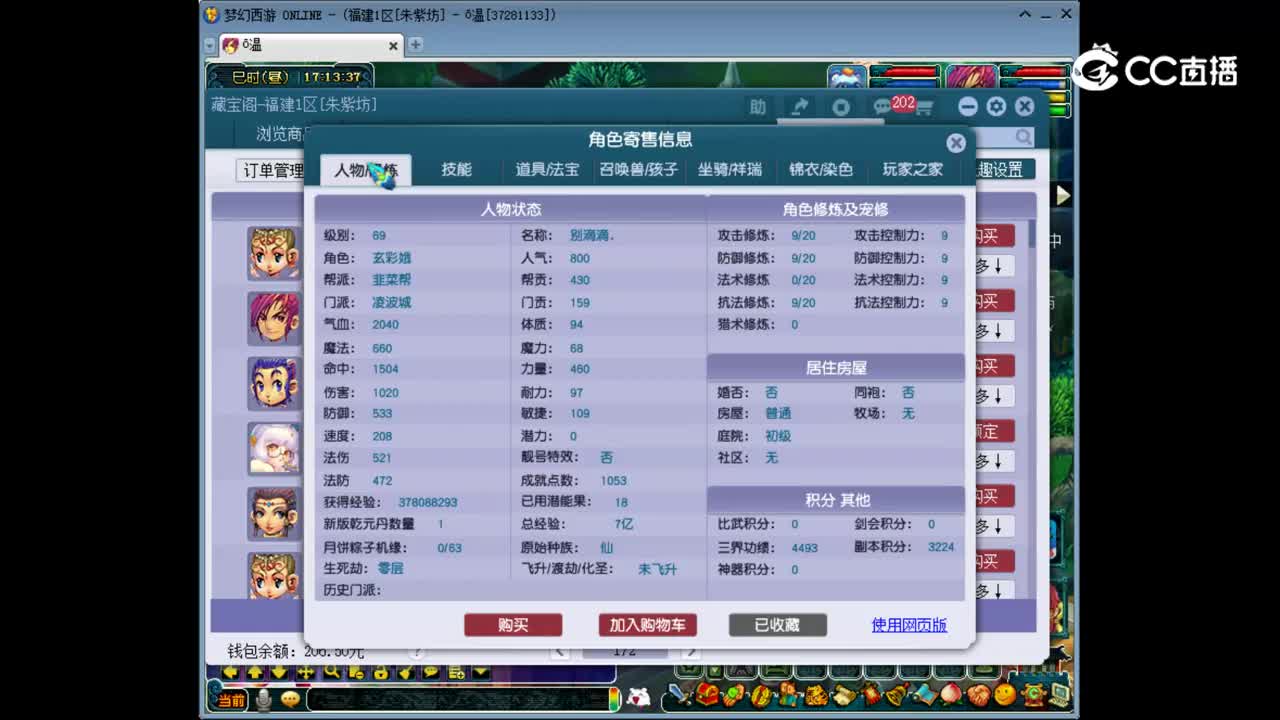
Task: Click the peach icon in bottom toolbar
Action: [x=951, y=694]
